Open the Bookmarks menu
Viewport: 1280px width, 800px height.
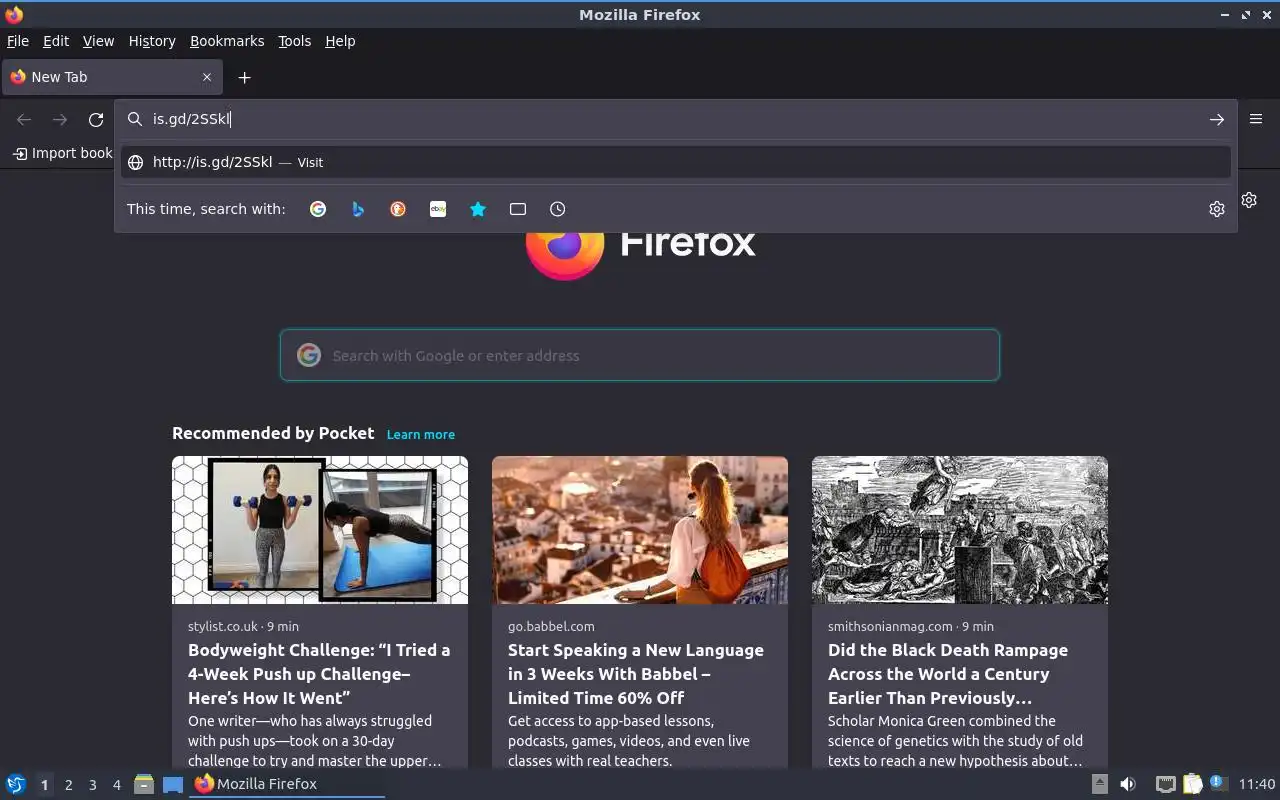coord(227,41)
